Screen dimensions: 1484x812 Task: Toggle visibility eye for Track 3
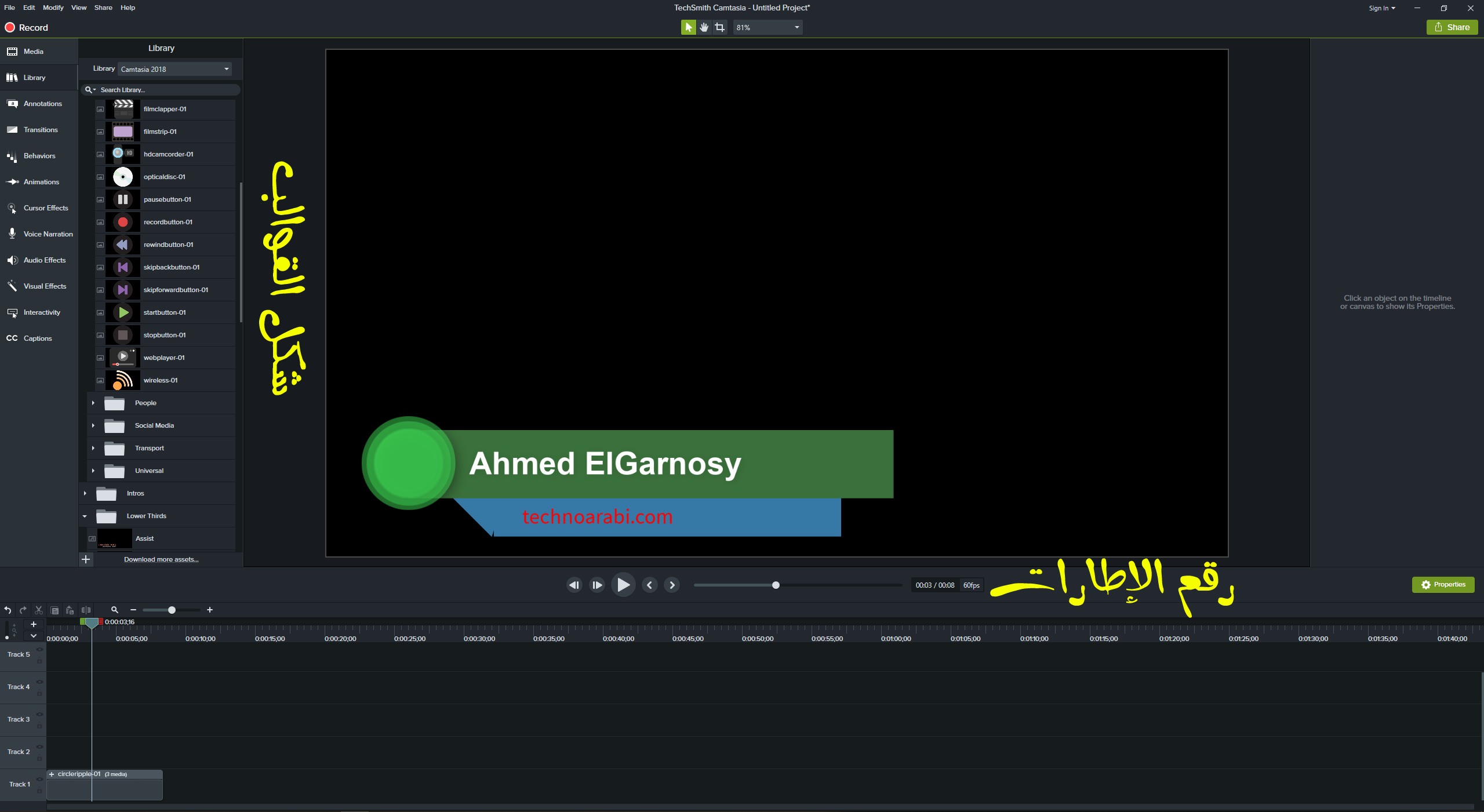point(39,714)
